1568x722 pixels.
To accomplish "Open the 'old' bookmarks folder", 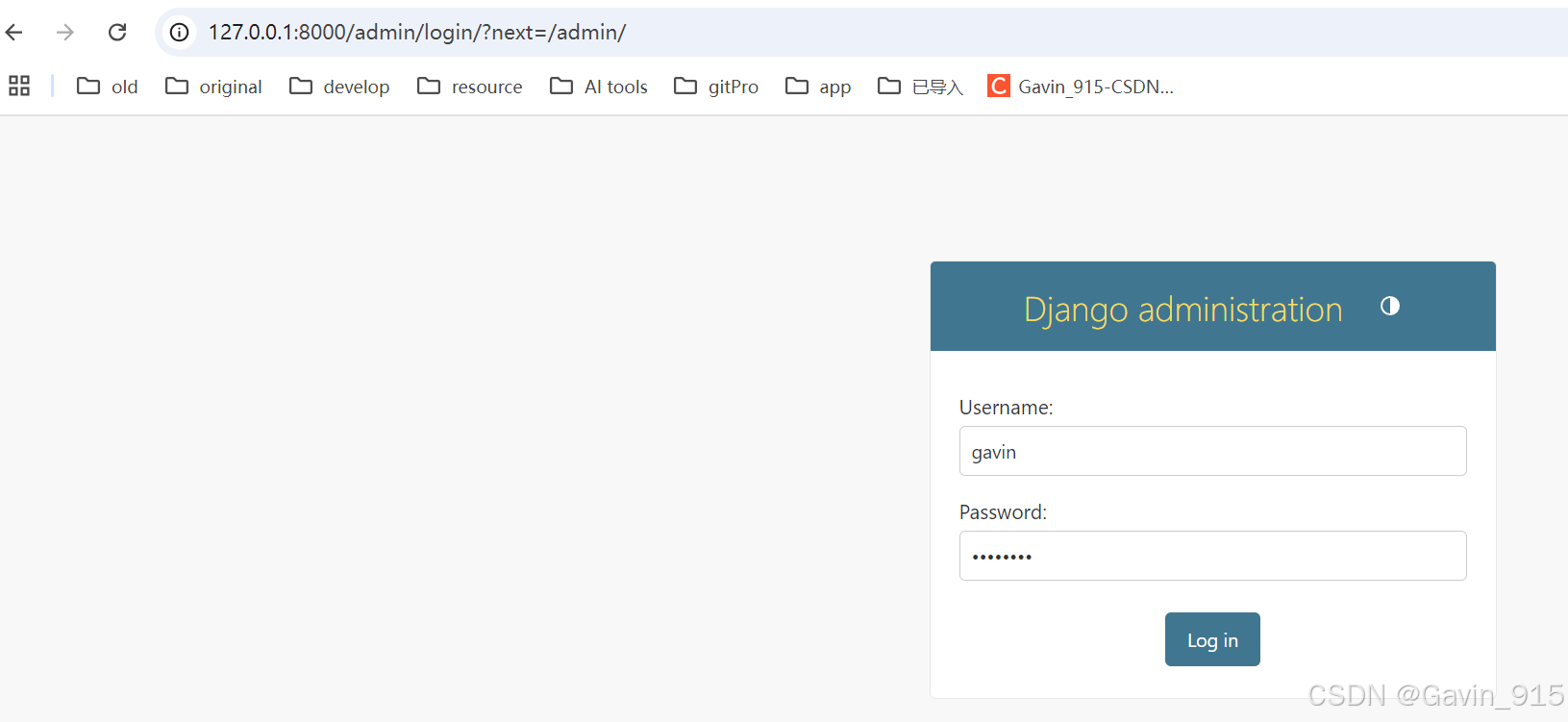I will [x=108, y=87].
